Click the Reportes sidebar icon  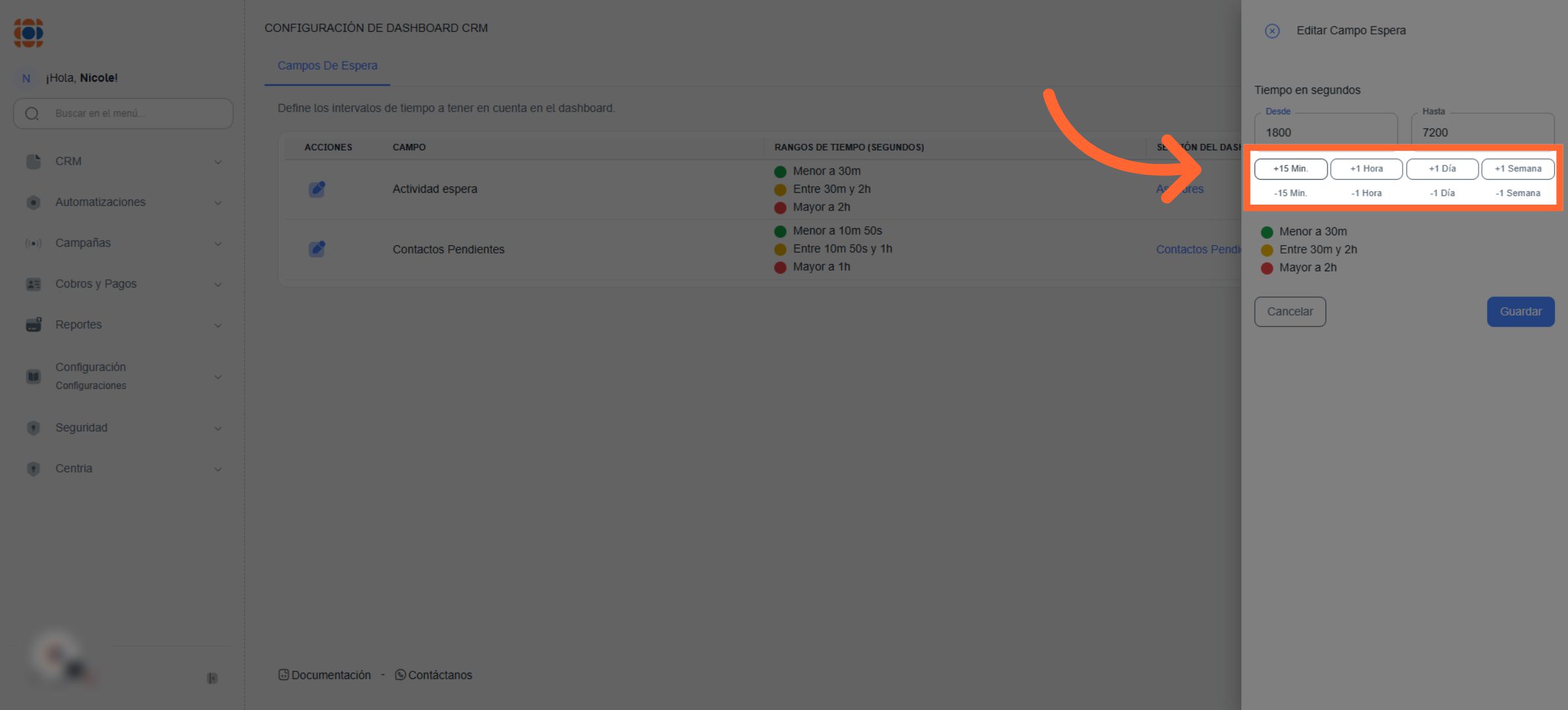click(x=33, y=325)
